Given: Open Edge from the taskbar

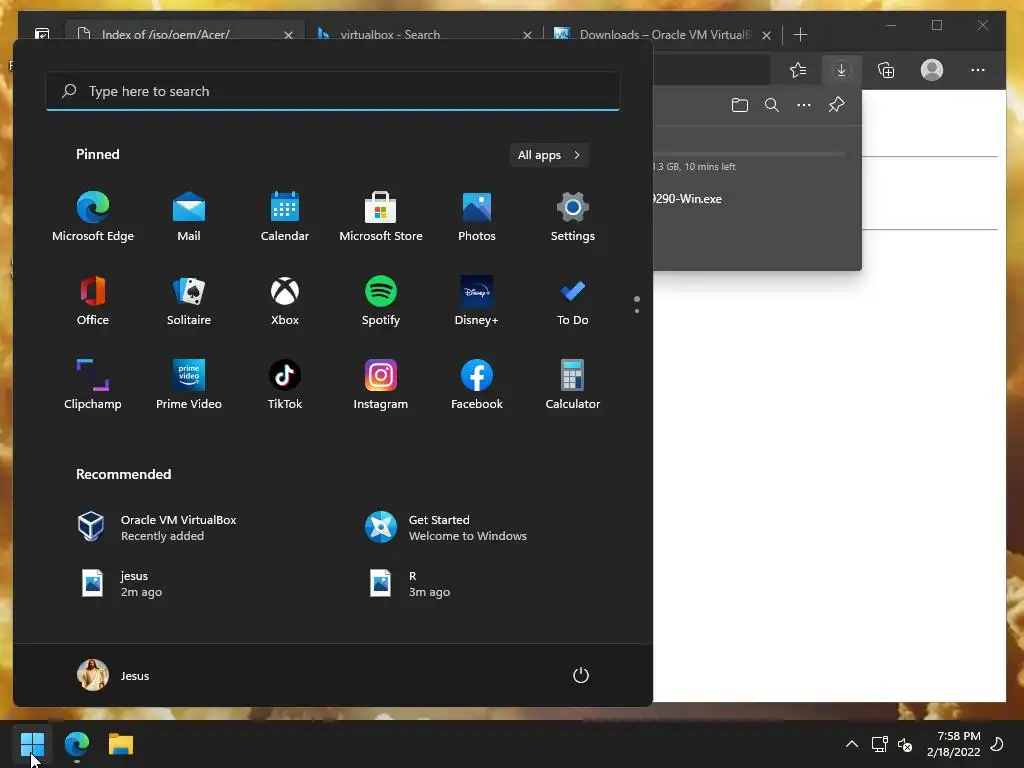Looking at the screenshot, I should (x=76, y=744).
